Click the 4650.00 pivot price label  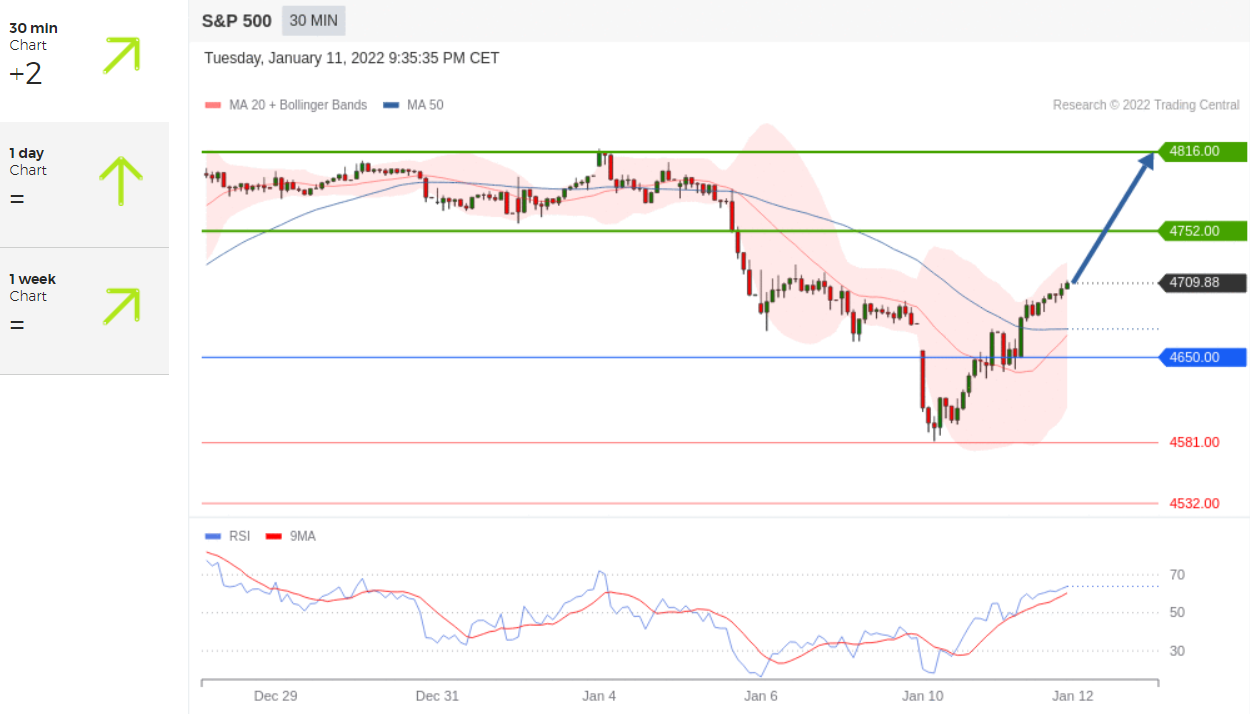click(1202, 357)
